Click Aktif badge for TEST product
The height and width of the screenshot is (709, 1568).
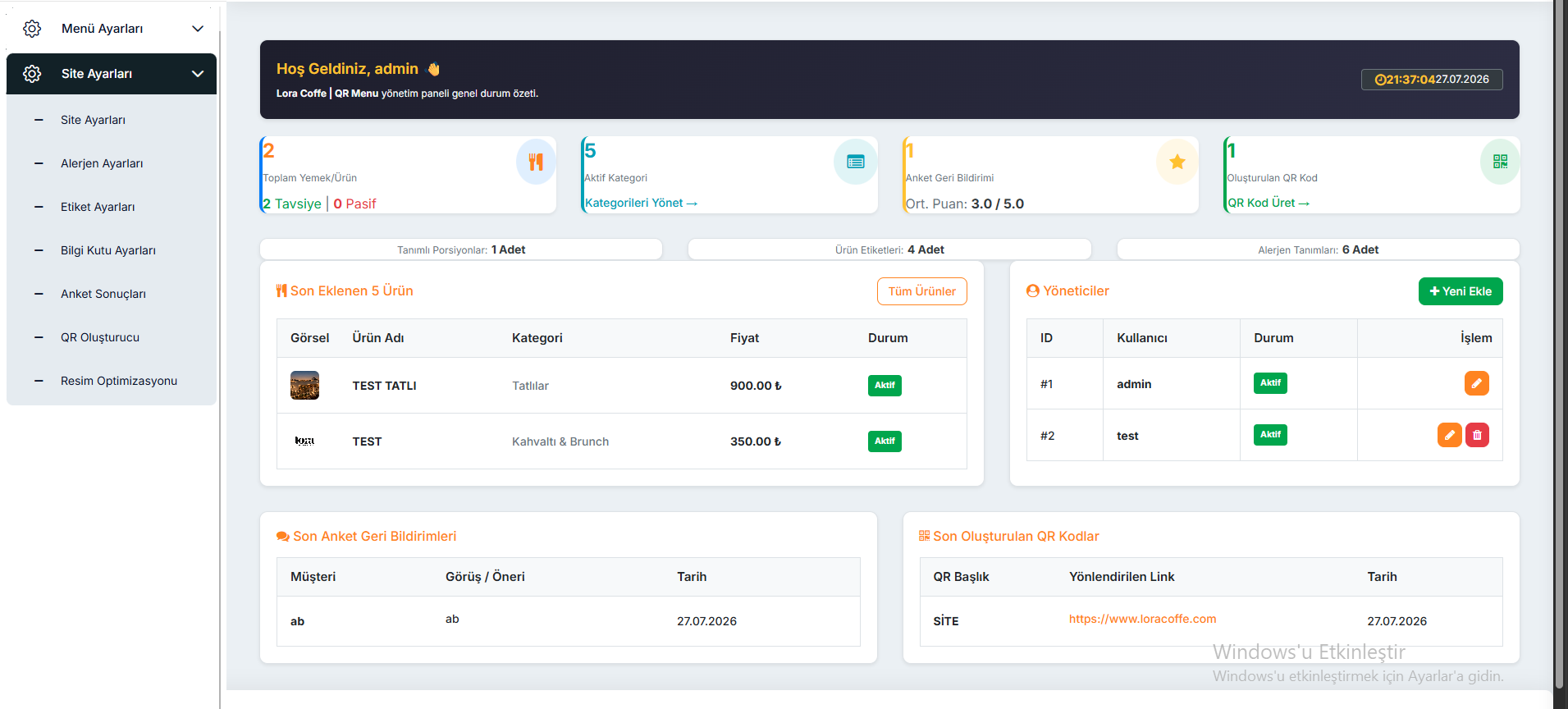point(885,441)
